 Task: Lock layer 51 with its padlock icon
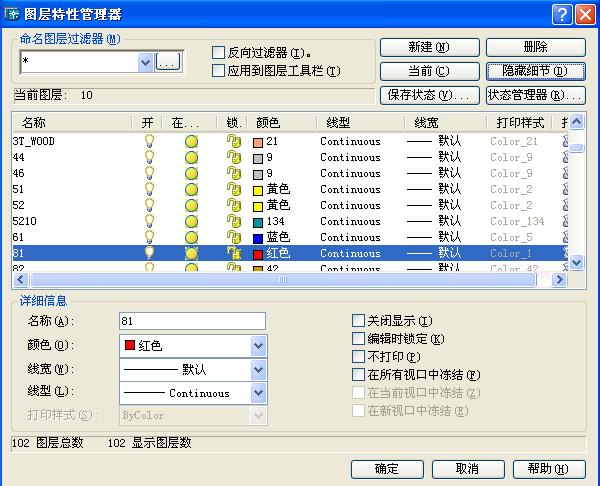(x=234, y=189)
